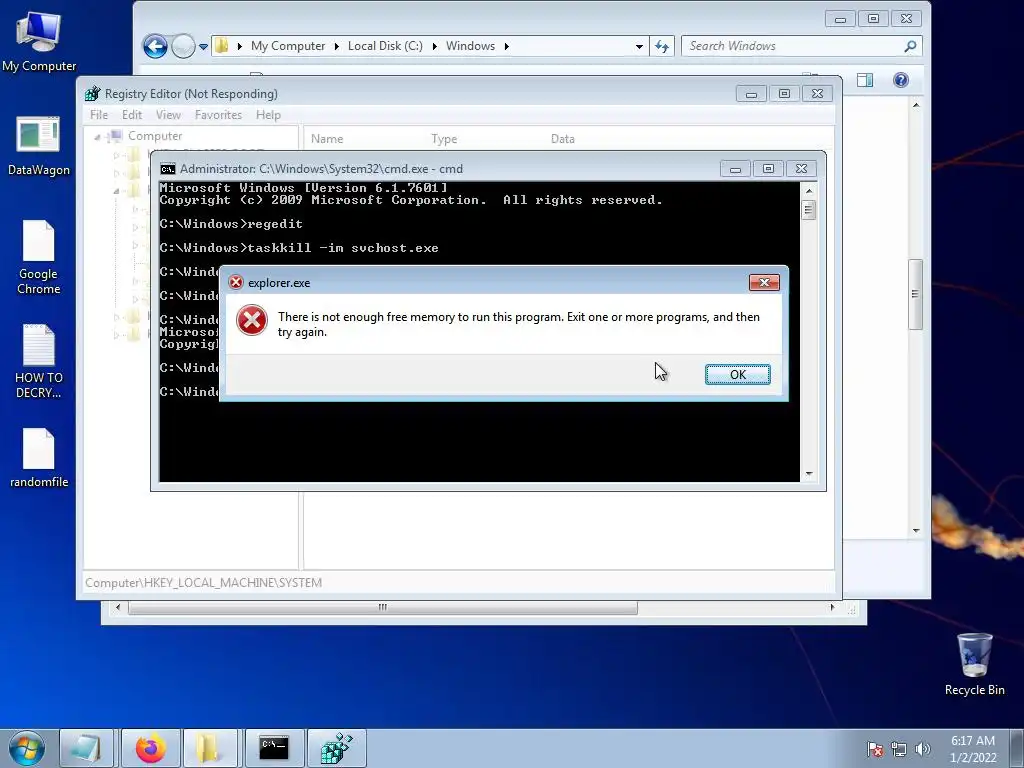Screen dimensions: 1024x768
Task: Expand the arrow after Local Disk (C:) breadcrumb
Action: coord(434,46)
